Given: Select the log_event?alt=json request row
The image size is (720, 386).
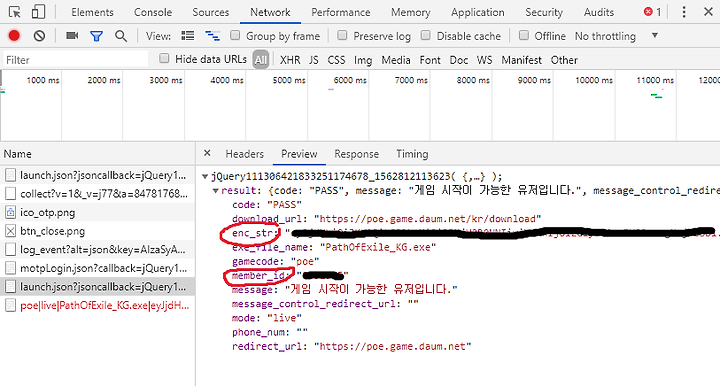Looking at the screenshot, I should [x=97, y=250].
